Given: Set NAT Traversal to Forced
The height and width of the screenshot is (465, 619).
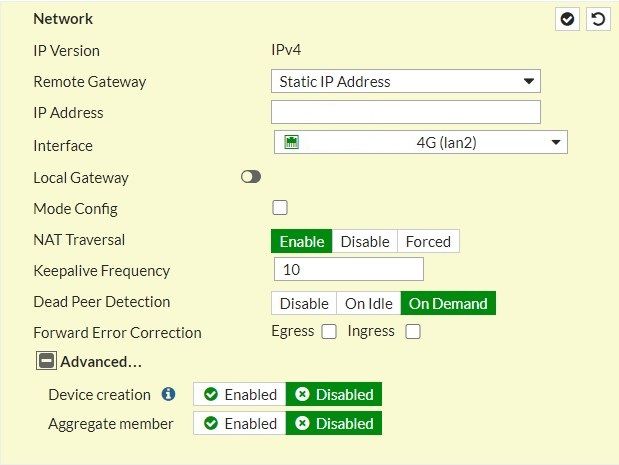Looking at the screenshot, I should [428, 241].
